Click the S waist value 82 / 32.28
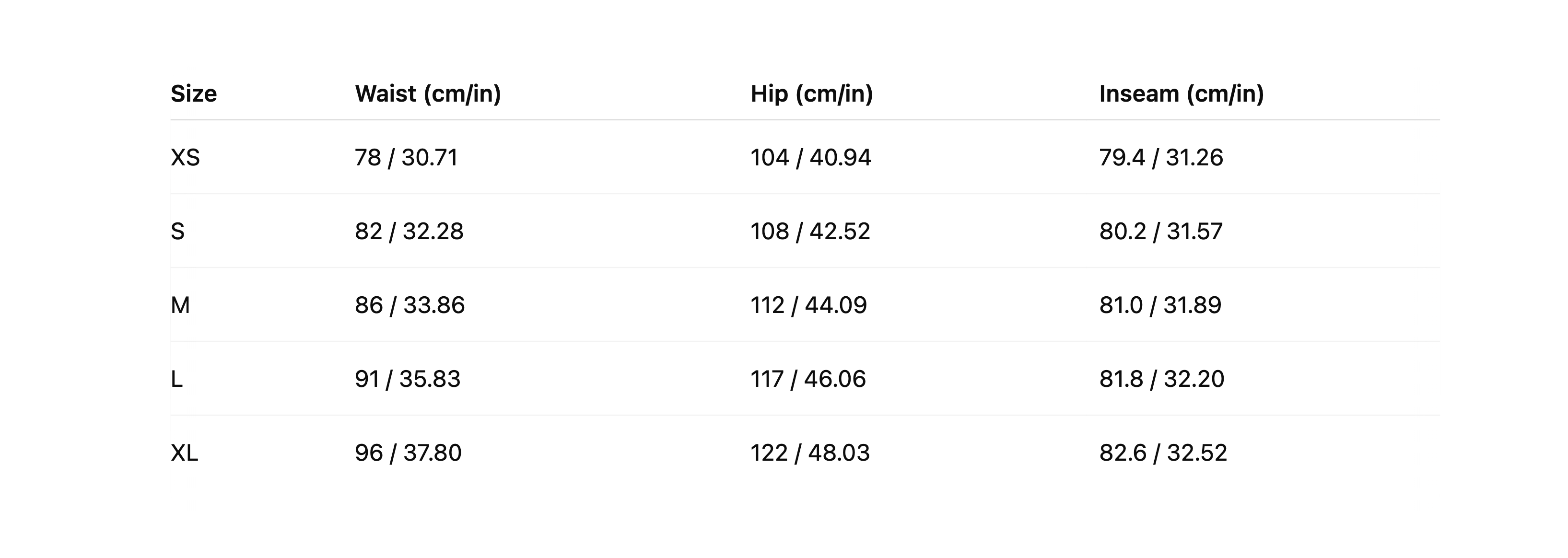Viewport: 1568px width, 558px height. pyautogui.click(x=409, y=231)
